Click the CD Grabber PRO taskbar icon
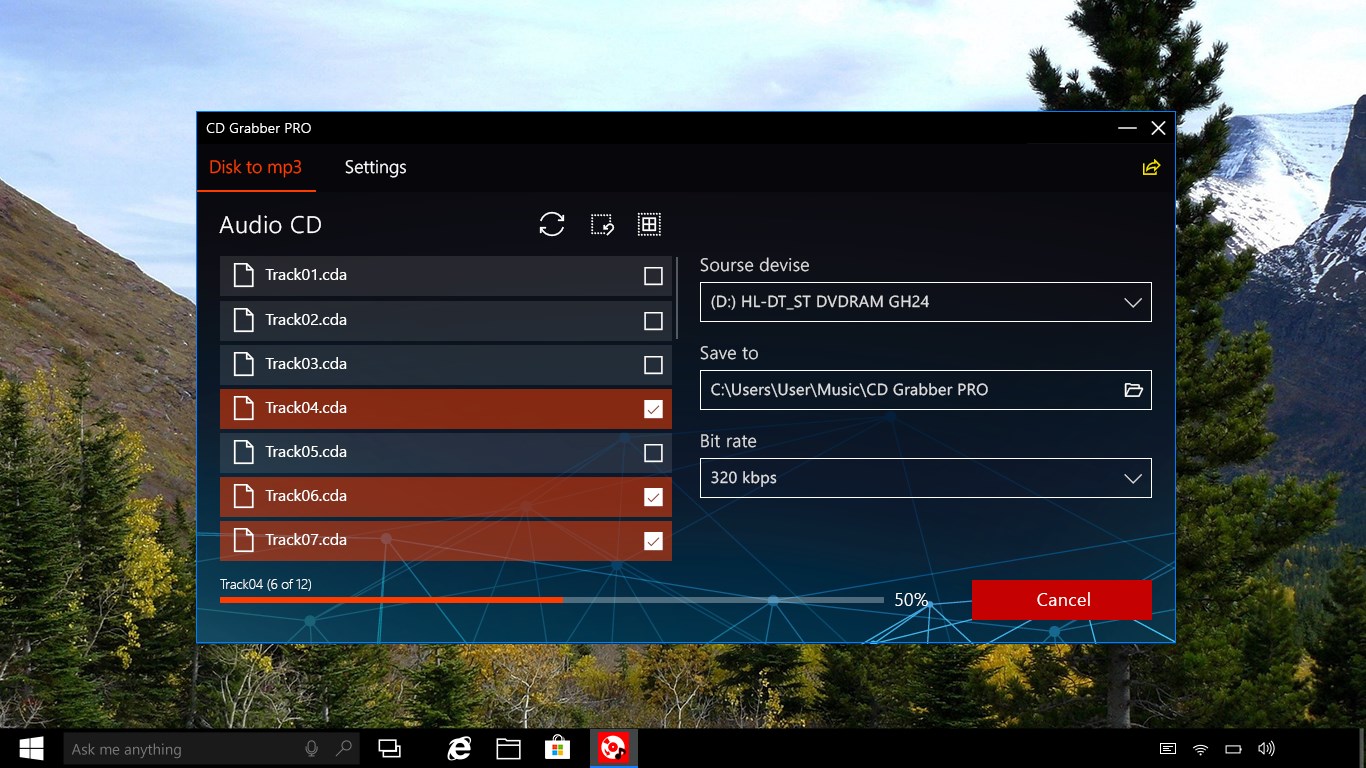Screen dimensions: 1366x768 point(613,748)
